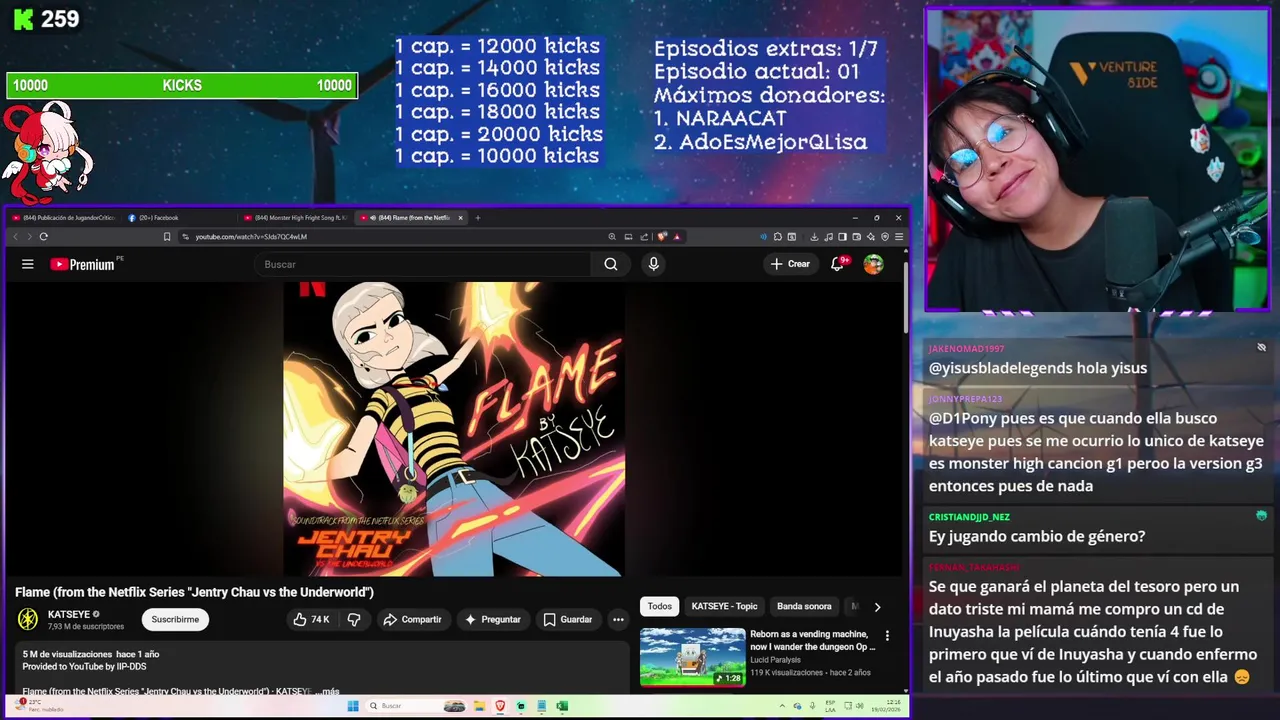Open options menu for Reborn as vending machine video
This screenshot has width=1280, height=720.
click(x=887, y=636)
